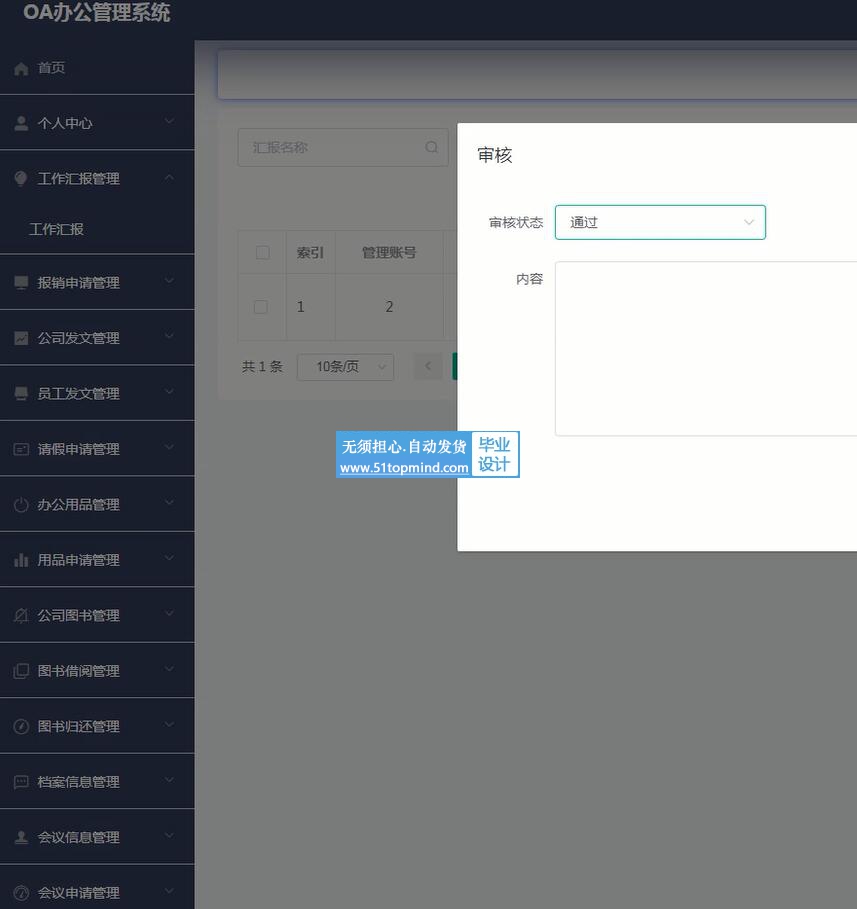
Task: Expand the 公司发文管理 chevron
Action: coord(169,336)
